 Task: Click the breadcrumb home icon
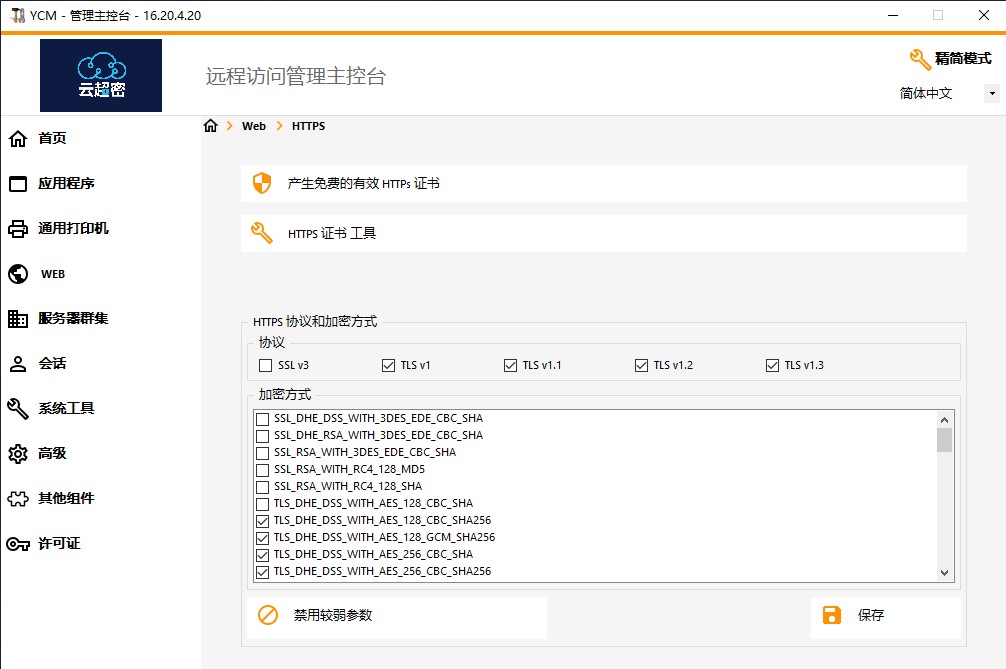pyautogui.click(x=210, y=126)
